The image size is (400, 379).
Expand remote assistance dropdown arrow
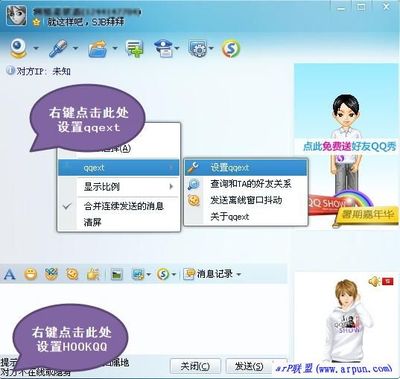(x=177, y=48)
